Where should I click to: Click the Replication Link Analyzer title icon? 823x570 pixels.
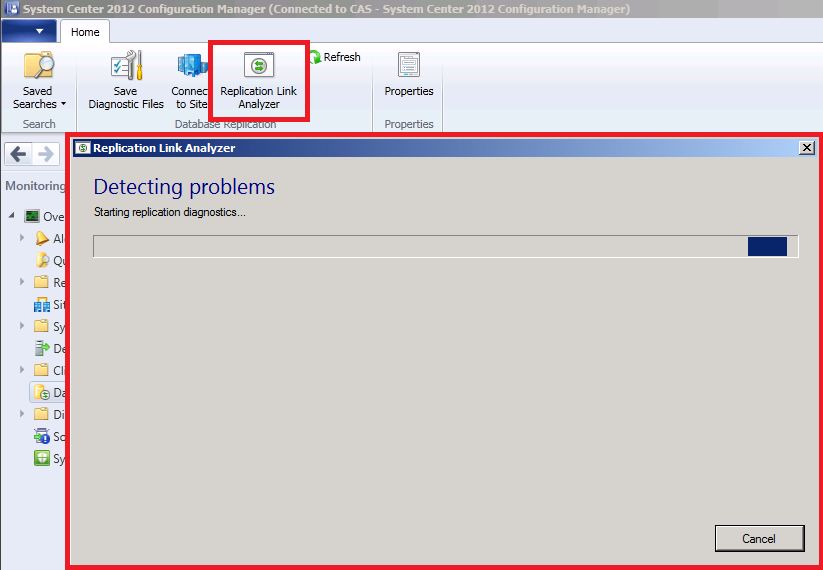coord(82,148)
